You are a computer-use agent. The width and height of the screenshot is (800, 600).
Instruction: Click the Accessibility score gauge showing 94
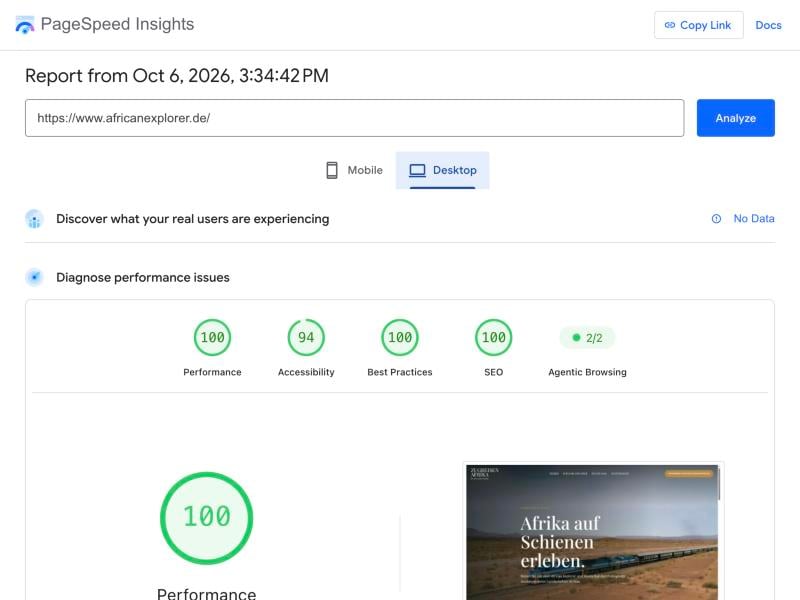click(x=306, y=337)
